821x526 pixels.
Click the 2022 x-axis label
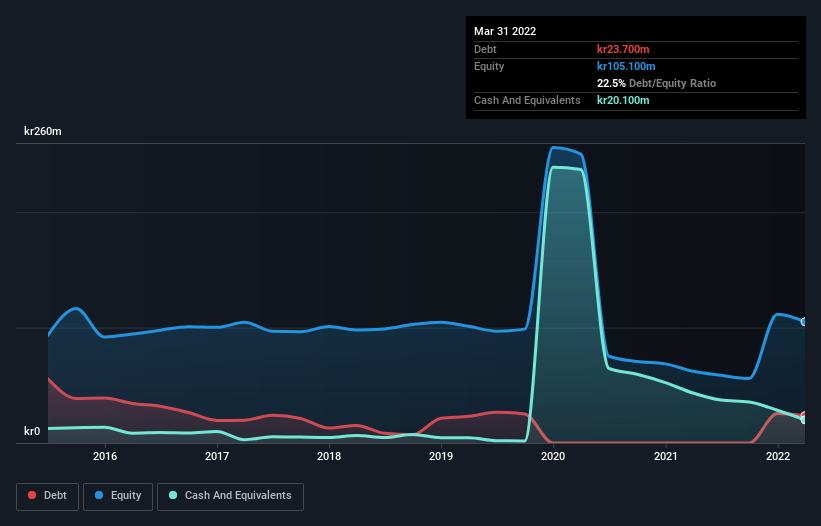tap(778, 456)
